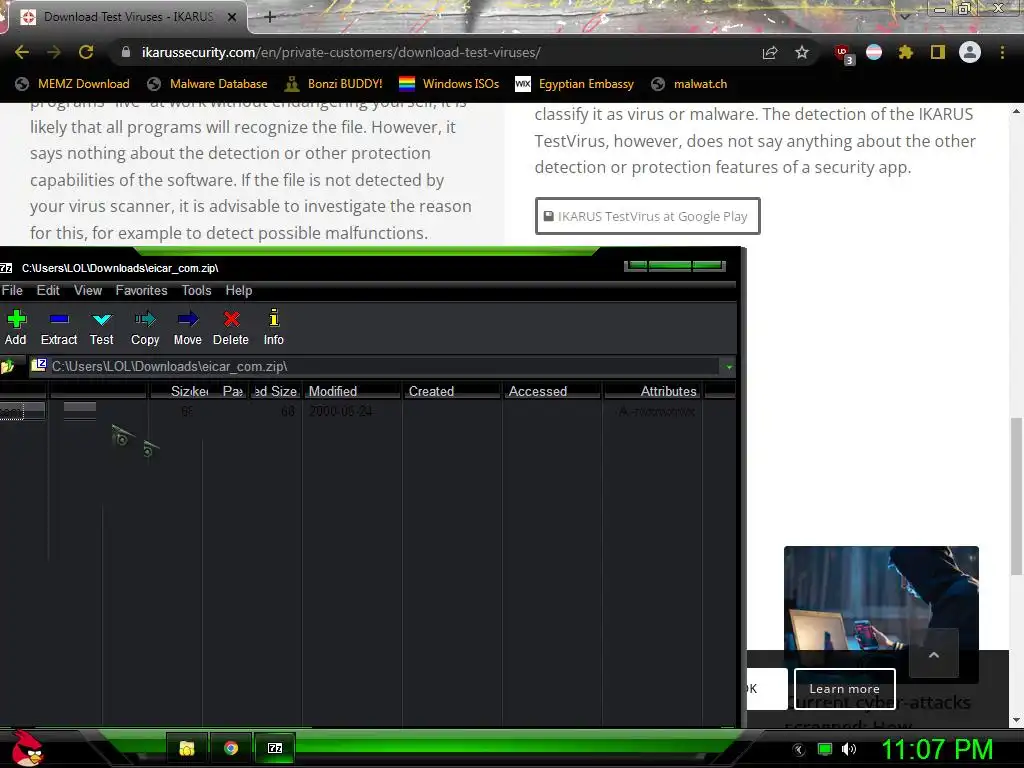Open Chrome three-dot menu
The image size is (1024, 768).
tap(1002, 52)
